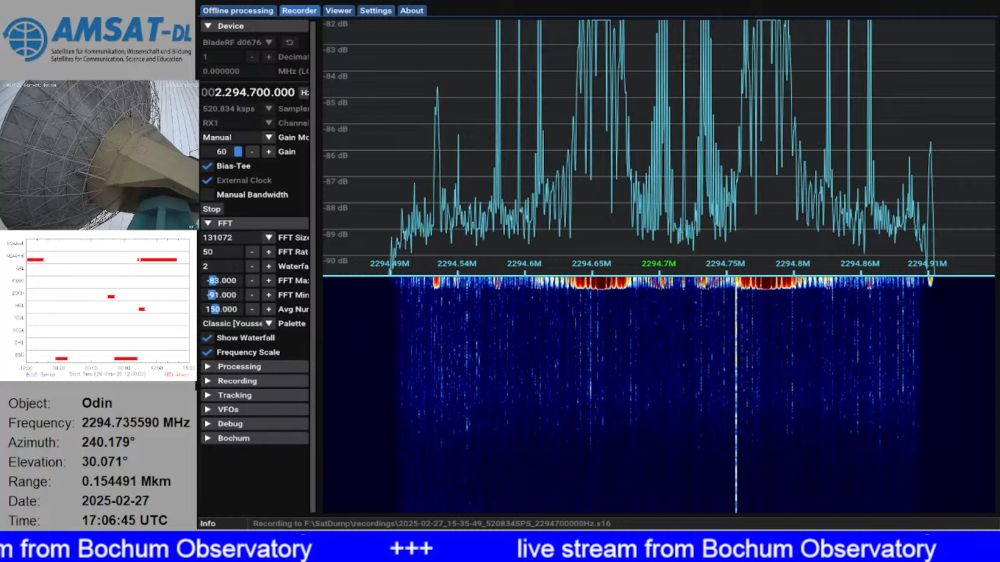Switch to the Offline processing tab
The height and width of the screenshot is (562, 1000).
pos(238,11)
